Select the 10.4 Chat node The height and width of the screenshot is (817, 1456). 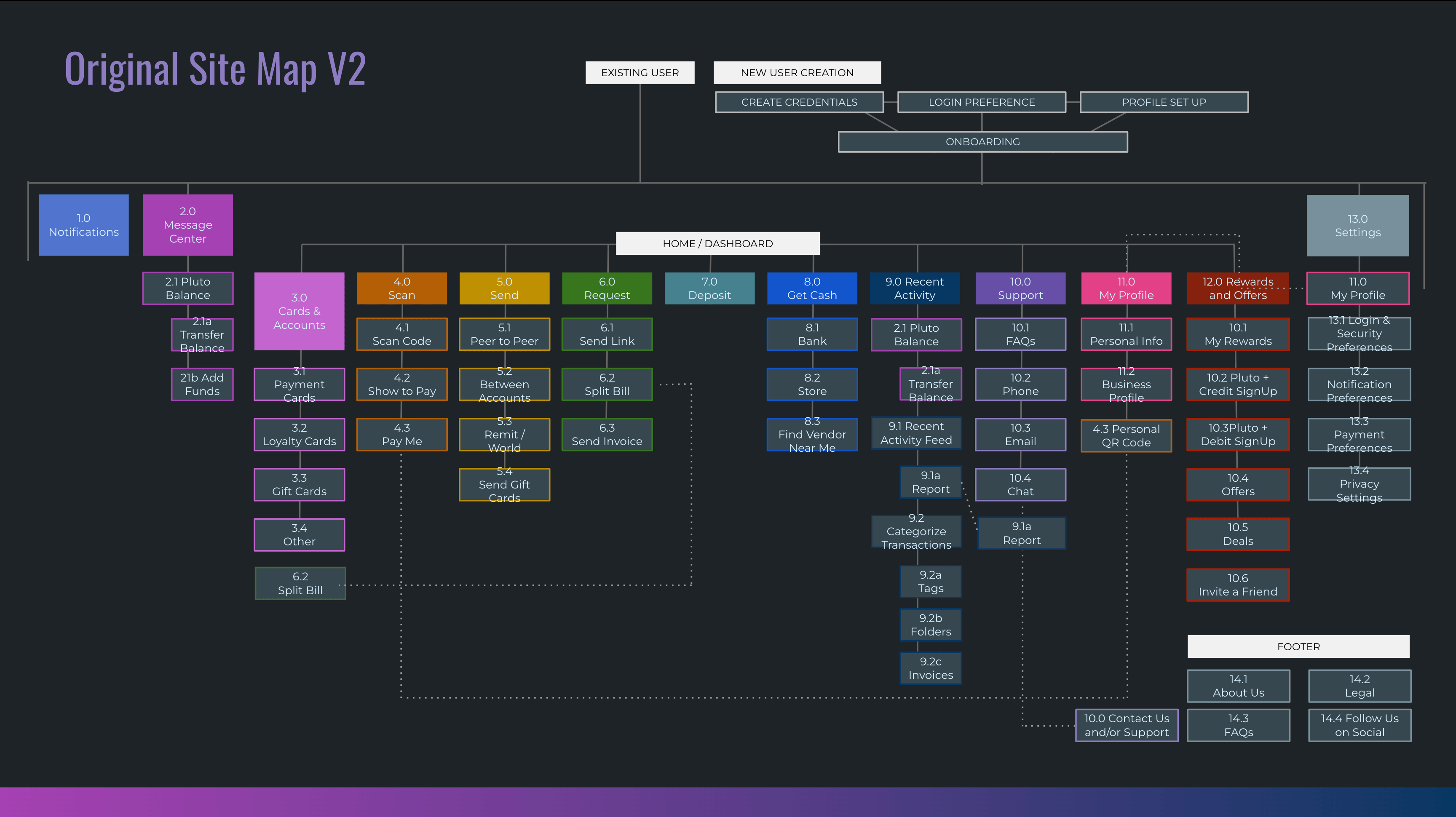(1020, 485)
